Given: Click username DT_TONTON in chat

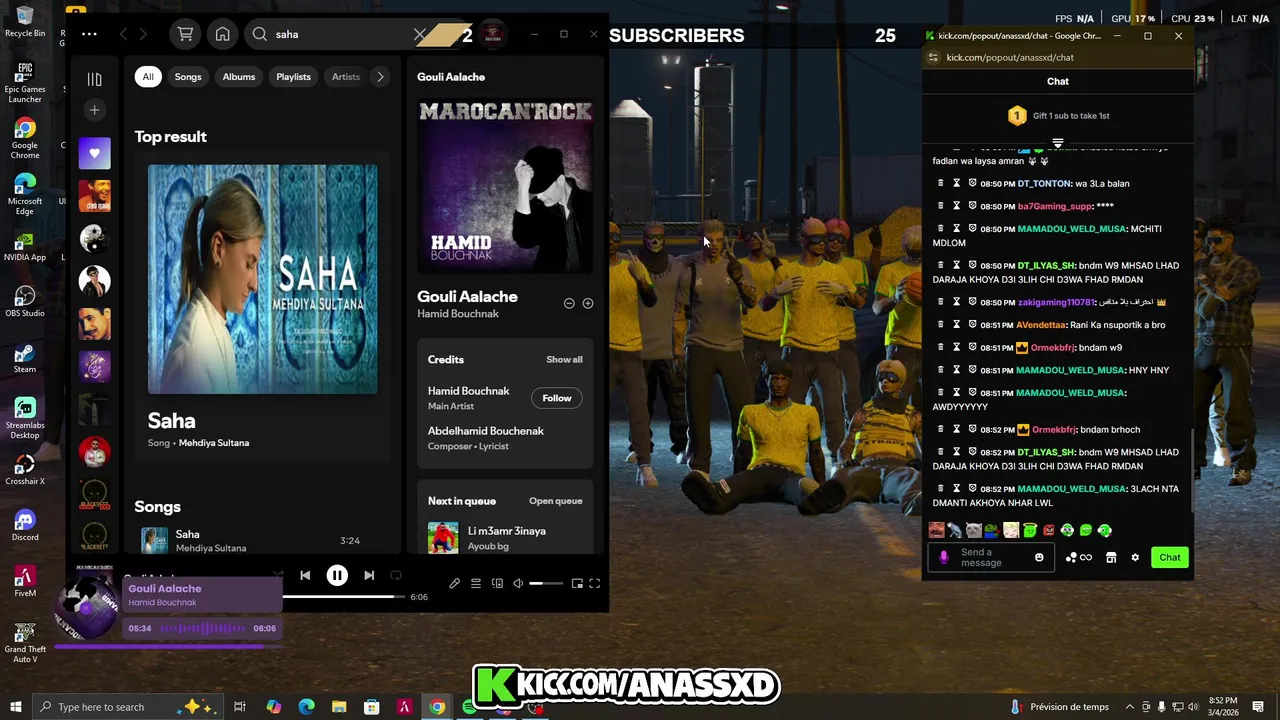Looking at the screenshot, I should pyautogui.click(x=1044, y=184).
